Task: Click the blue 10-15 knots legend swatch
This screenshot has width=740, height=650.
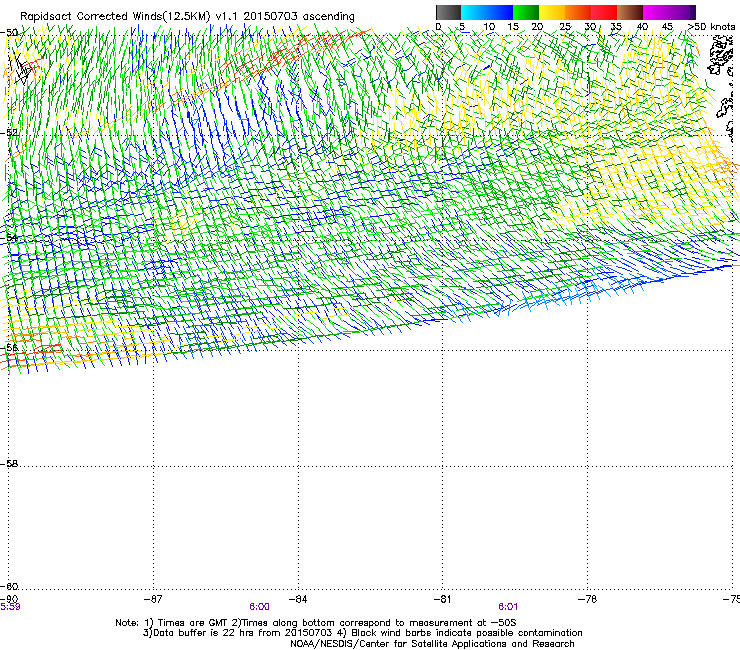Action: point(500,12)
